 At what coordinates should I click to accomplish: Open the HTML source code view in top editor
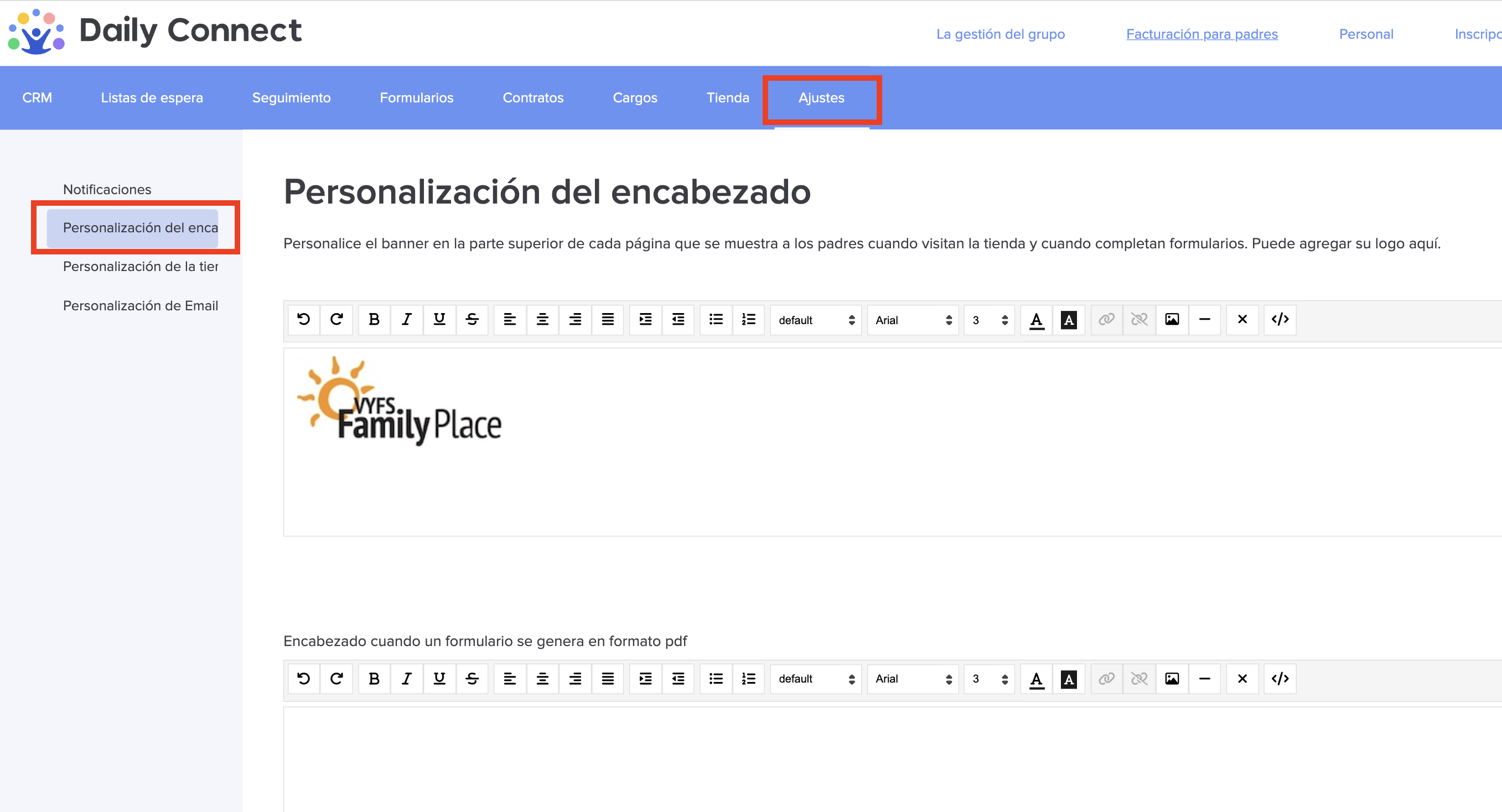click(1280, 320)
